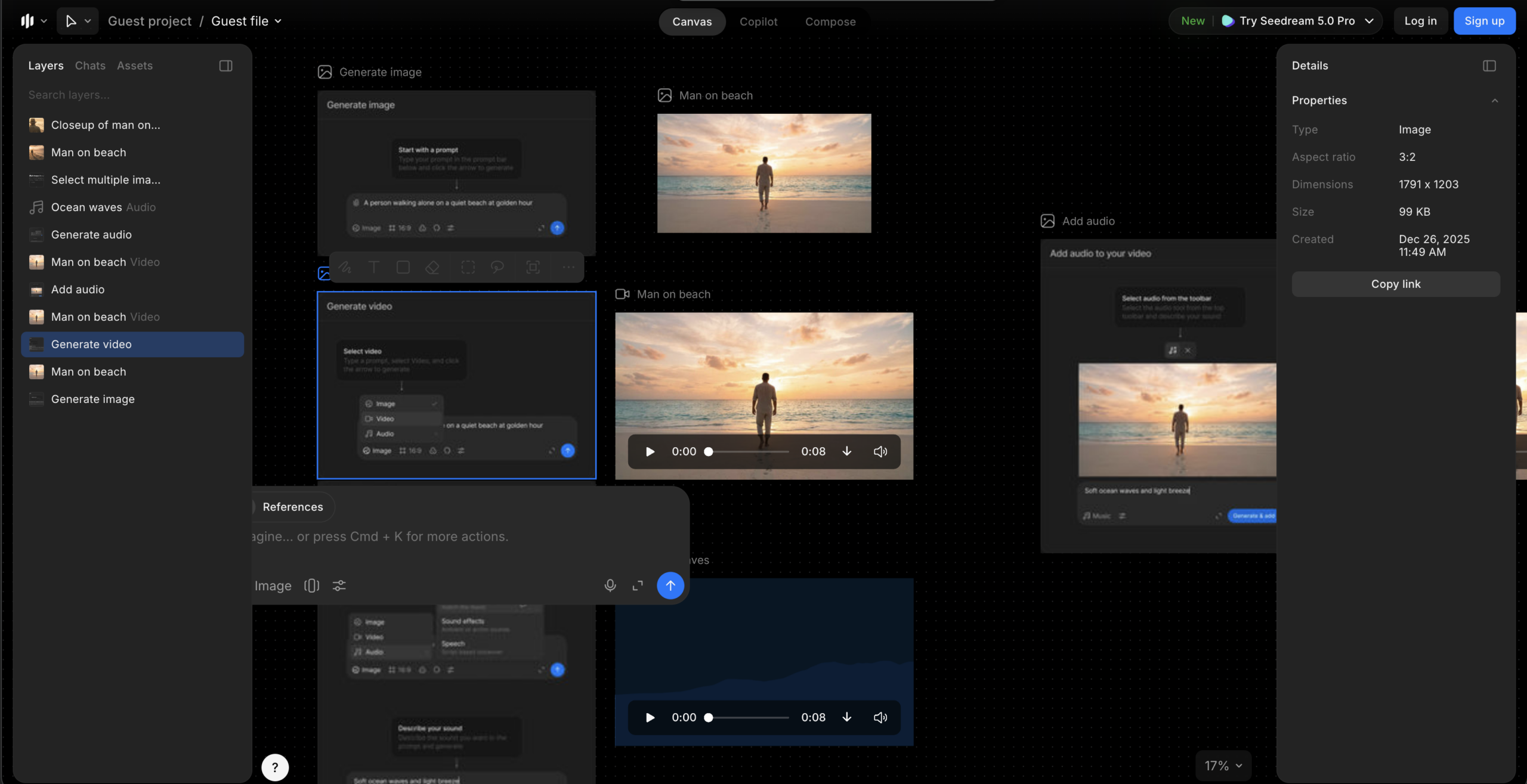The width and height of the screenshot is (1527, 784).
Task: Click the Ocean waves audio progress slider
Action: tap(749, 717)
